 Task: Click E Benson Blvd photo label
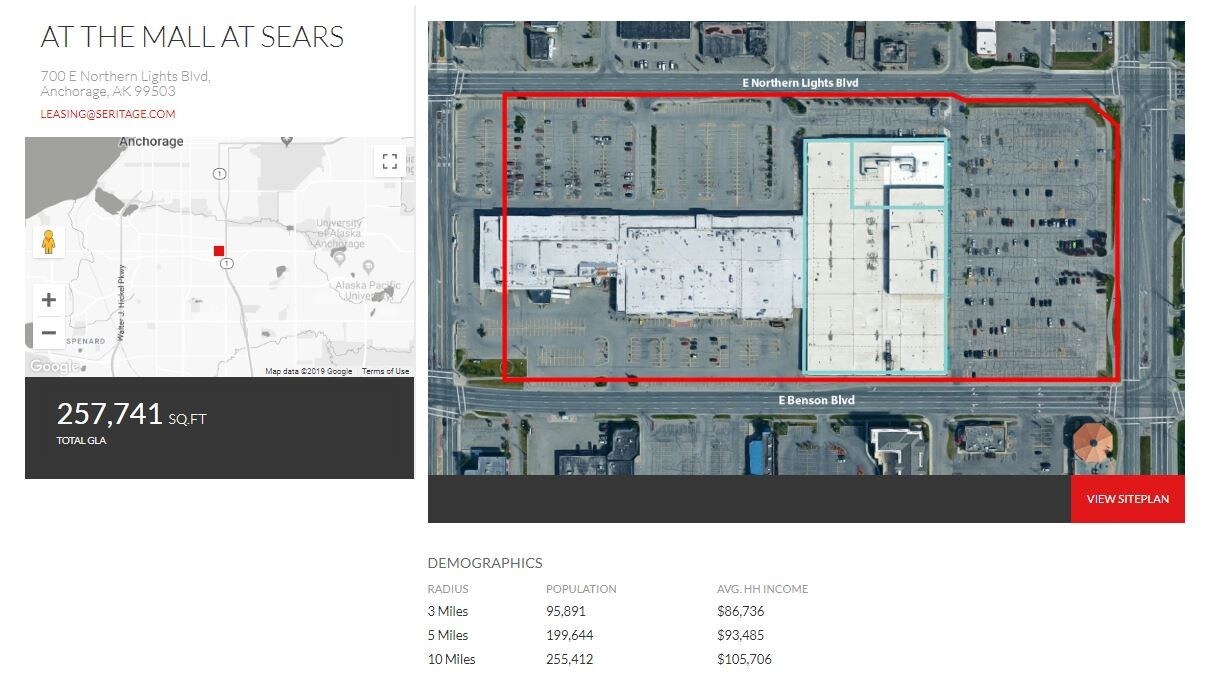(817, 400)
